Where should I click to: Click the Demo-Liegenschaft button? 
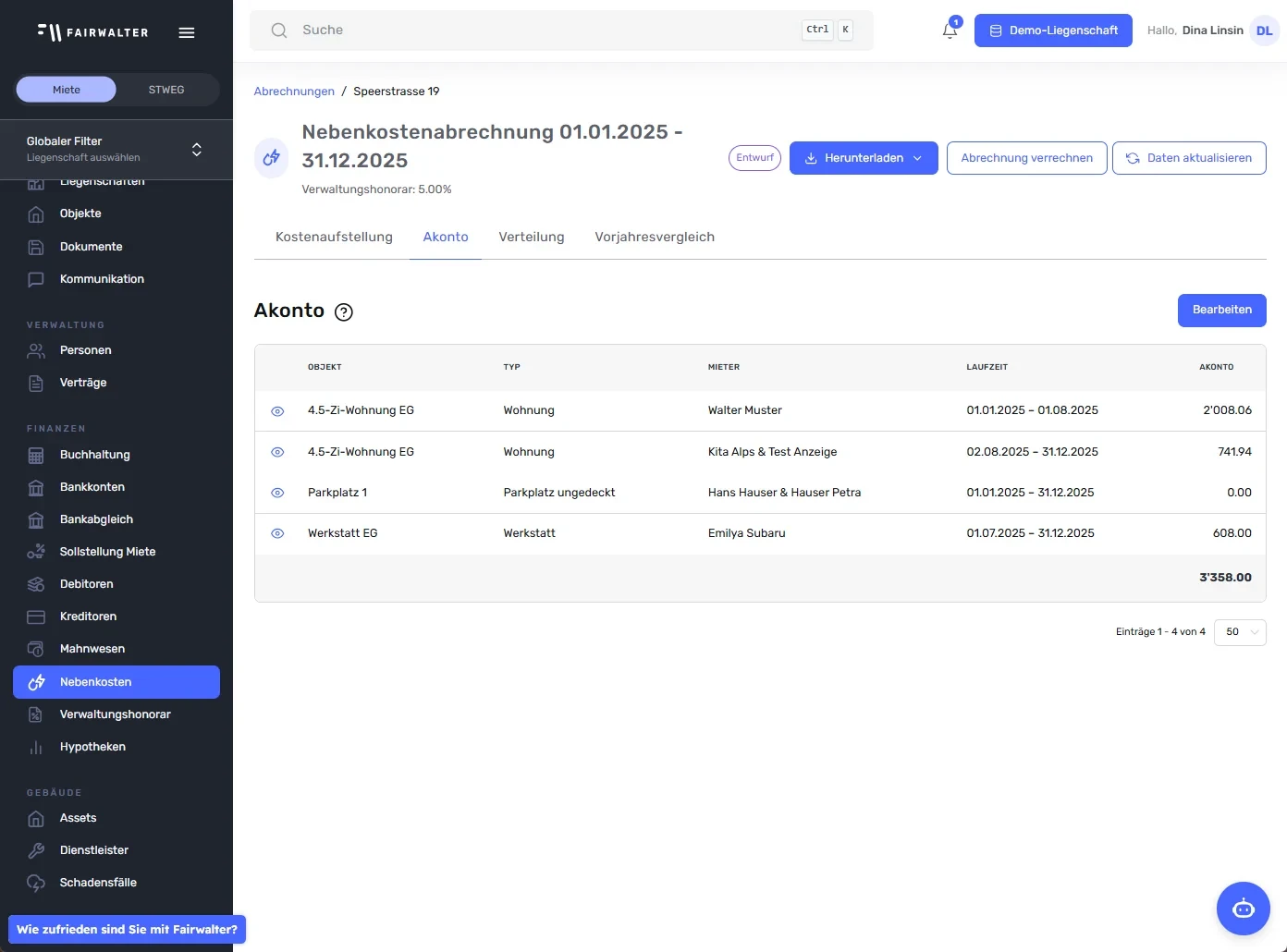pyautogui.click(x=1053, y=31)
